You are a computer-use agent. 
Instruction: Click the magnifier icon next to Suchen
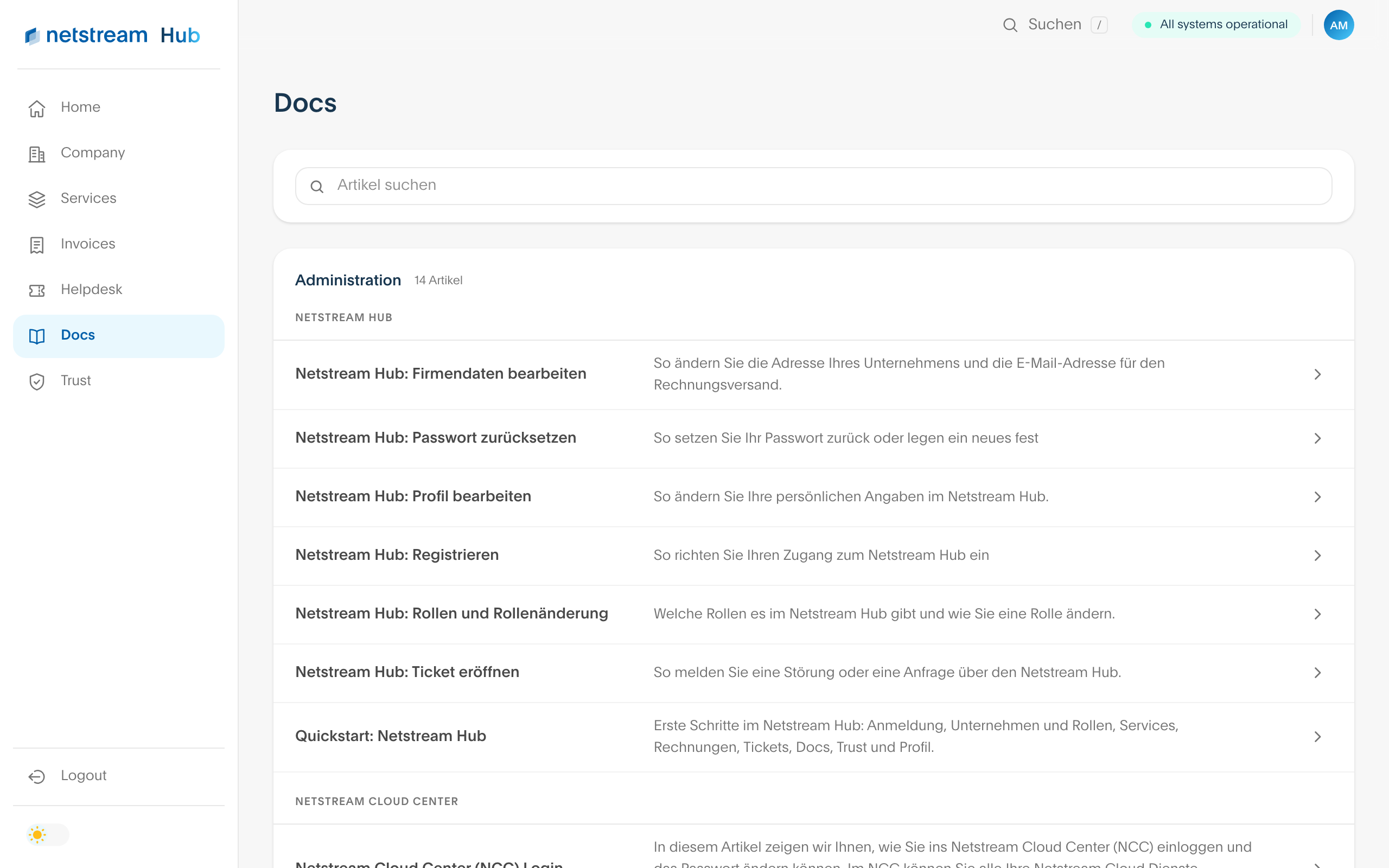(1010, 25)
